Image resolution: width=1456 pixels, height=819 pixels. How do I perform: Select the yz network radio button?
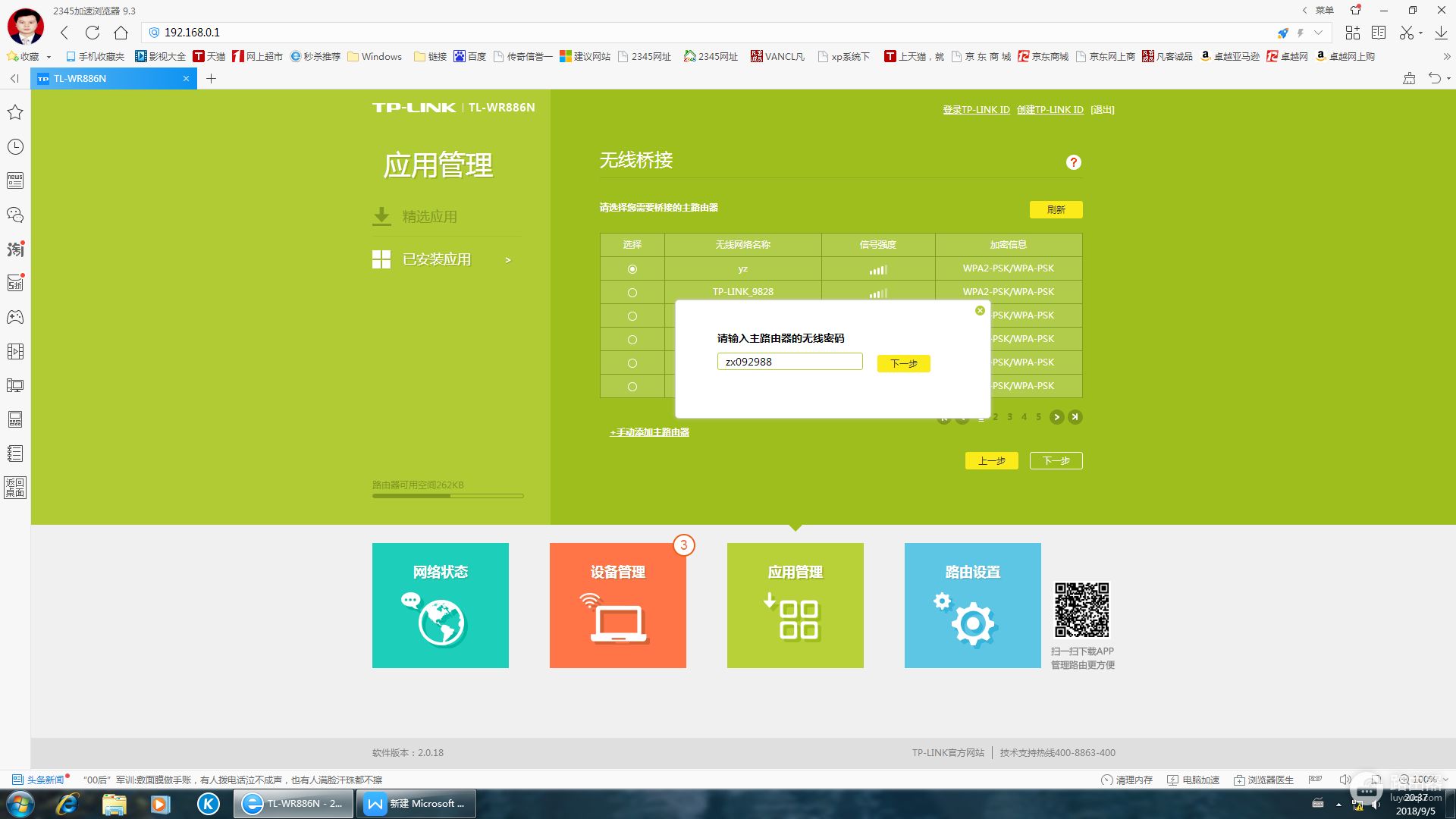[x=632, y=269]
